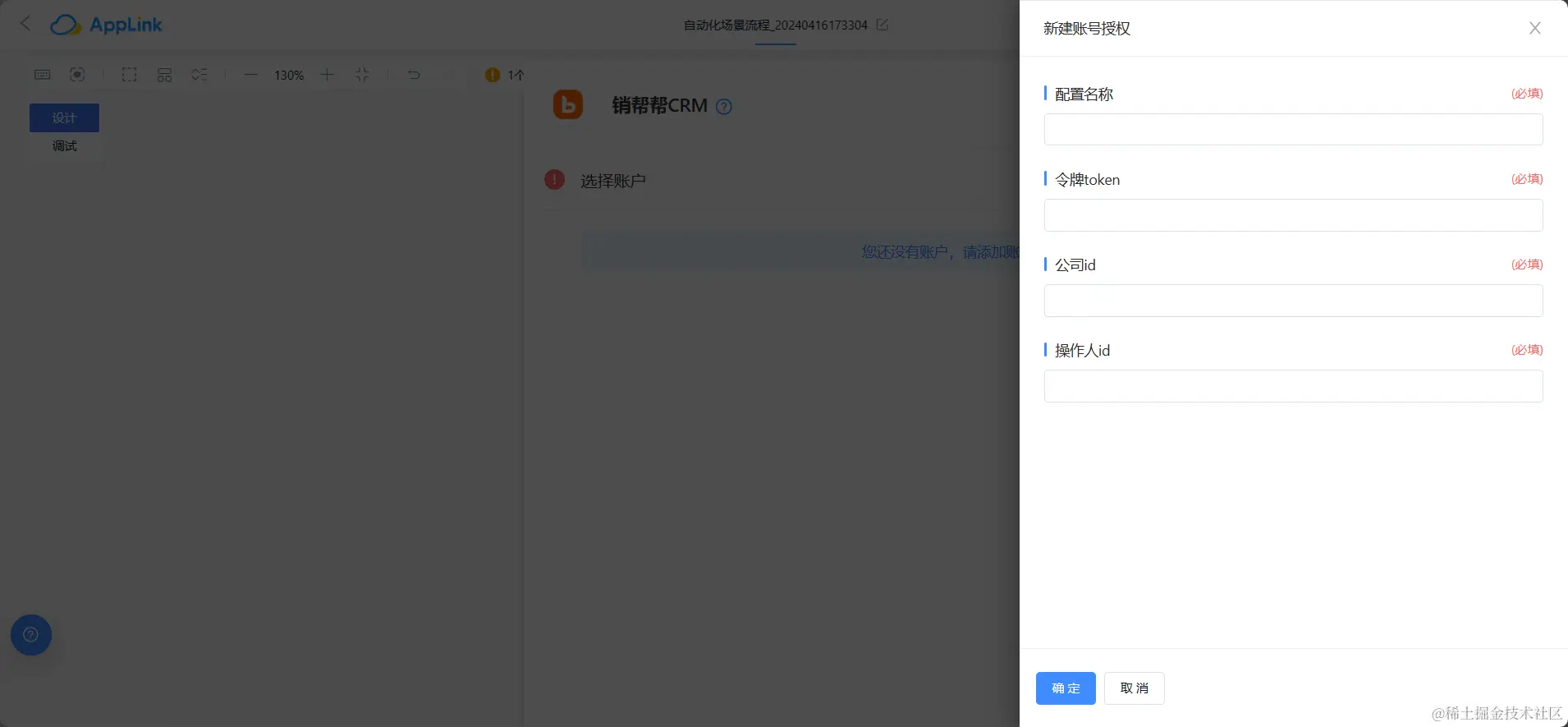Open the keyboard shortcuts icon in toolbar
1568x727 pixels.
(x=43, y=75)
